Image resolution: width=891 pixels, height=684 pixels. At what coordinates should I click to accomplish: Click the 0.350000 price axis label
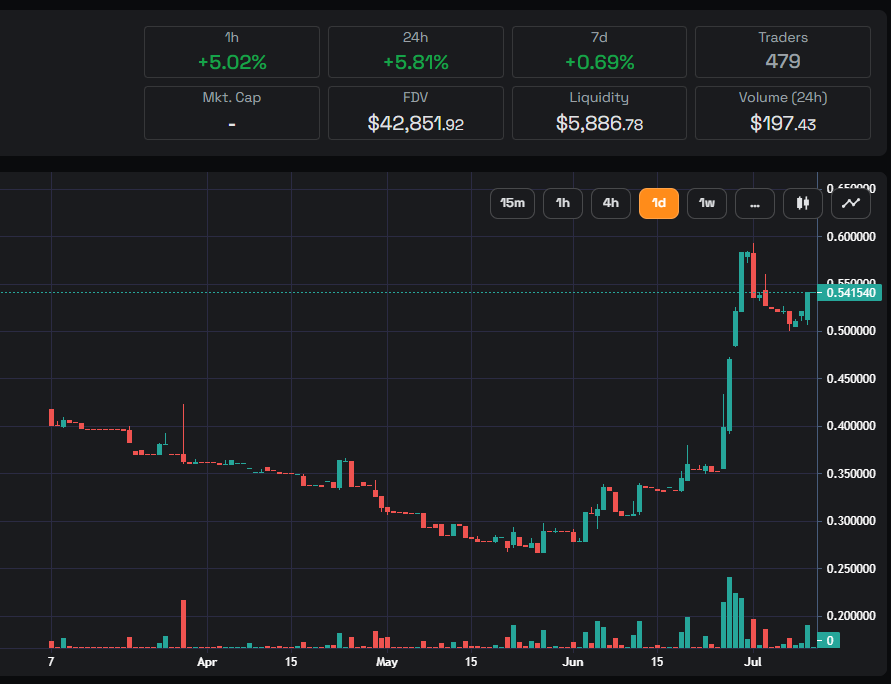point(851,474)
